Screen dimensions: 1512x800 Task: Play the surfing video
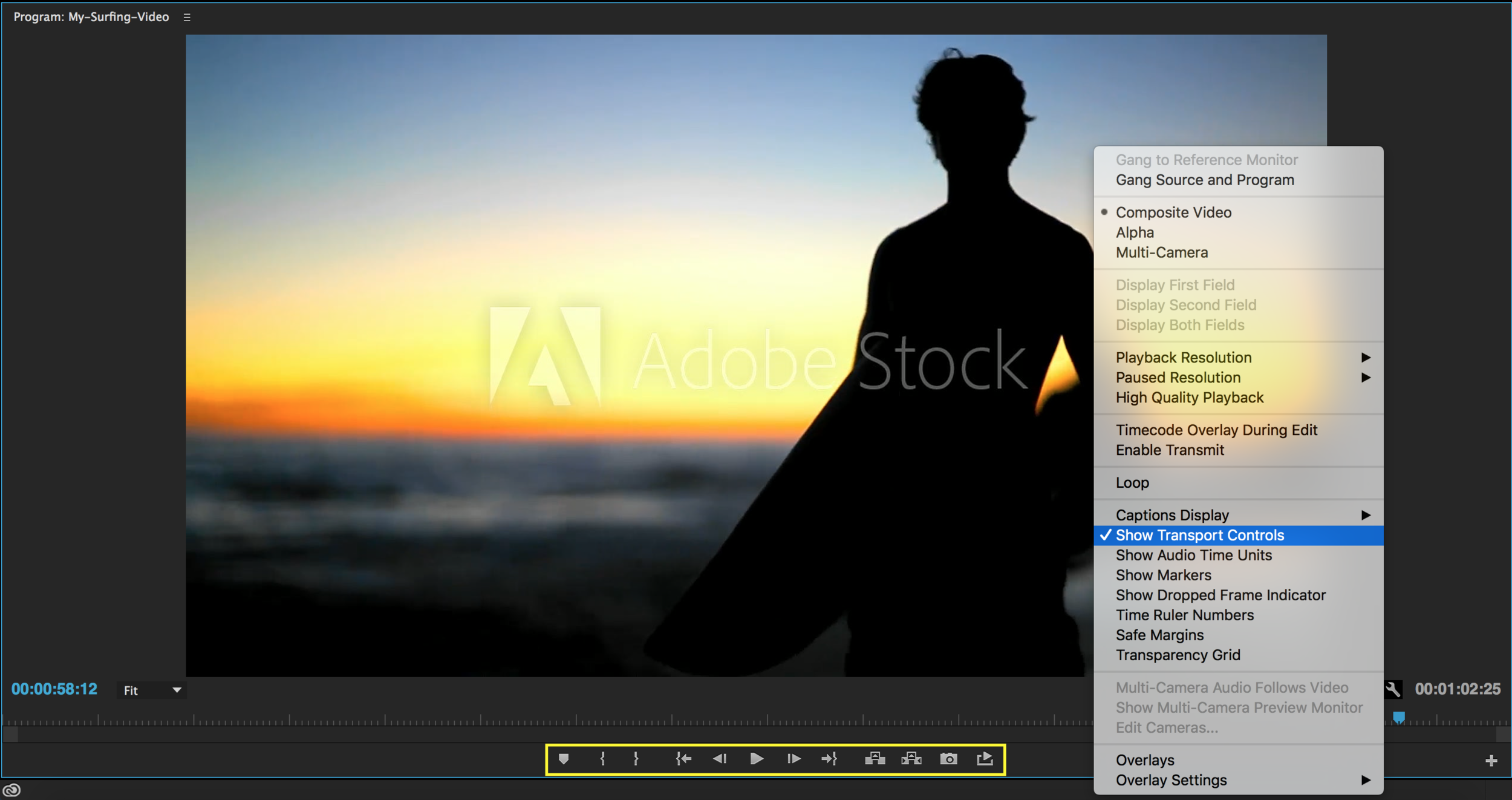pyautogui.click(x=757, y=759)
